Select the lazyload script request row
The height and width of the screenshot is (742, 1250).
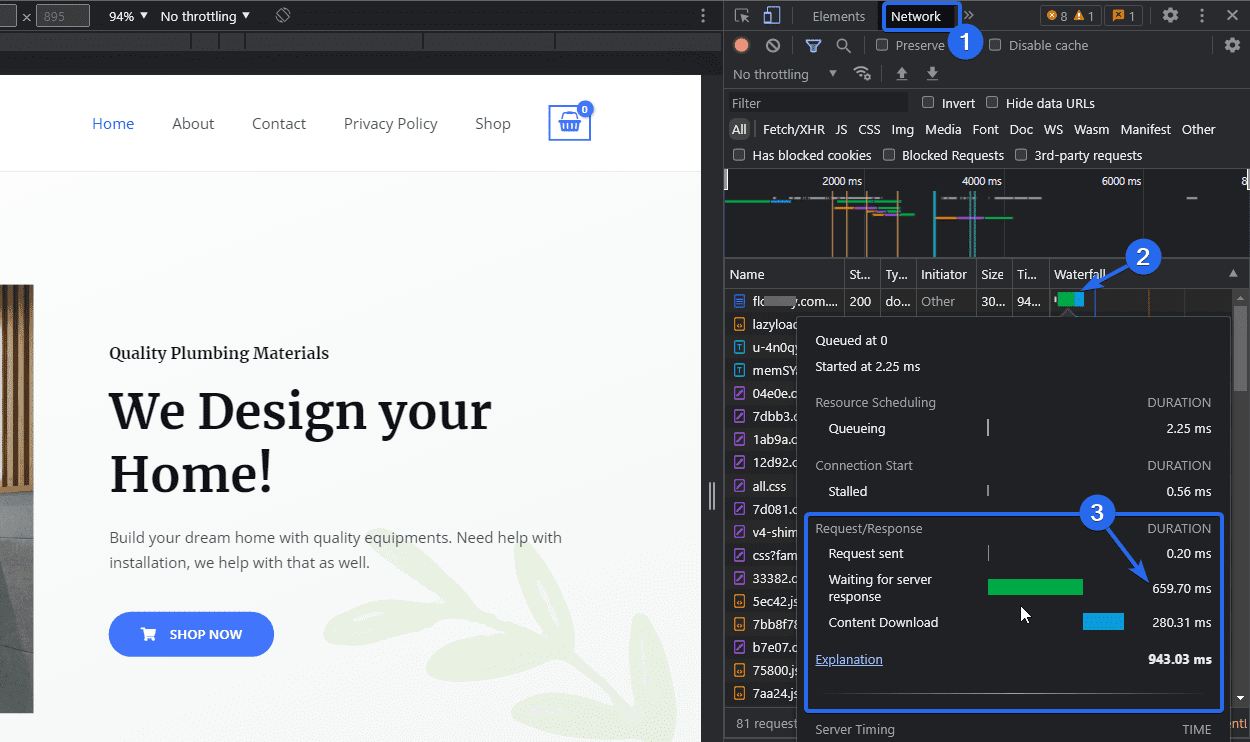pyautogui.click(x=763, y=324)
